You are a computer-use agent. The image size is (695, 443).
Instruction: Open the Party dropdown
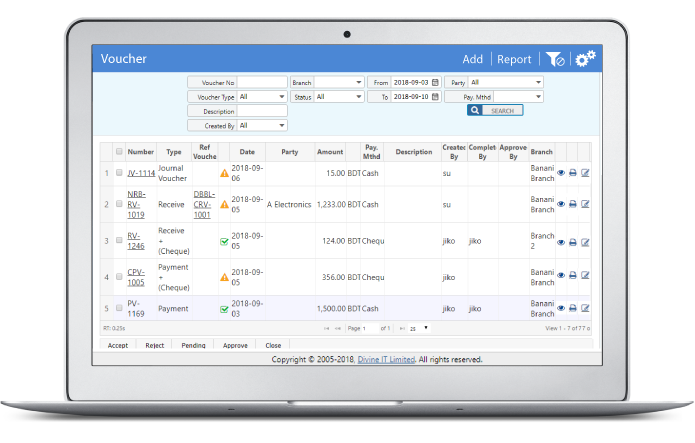(506, 82)
